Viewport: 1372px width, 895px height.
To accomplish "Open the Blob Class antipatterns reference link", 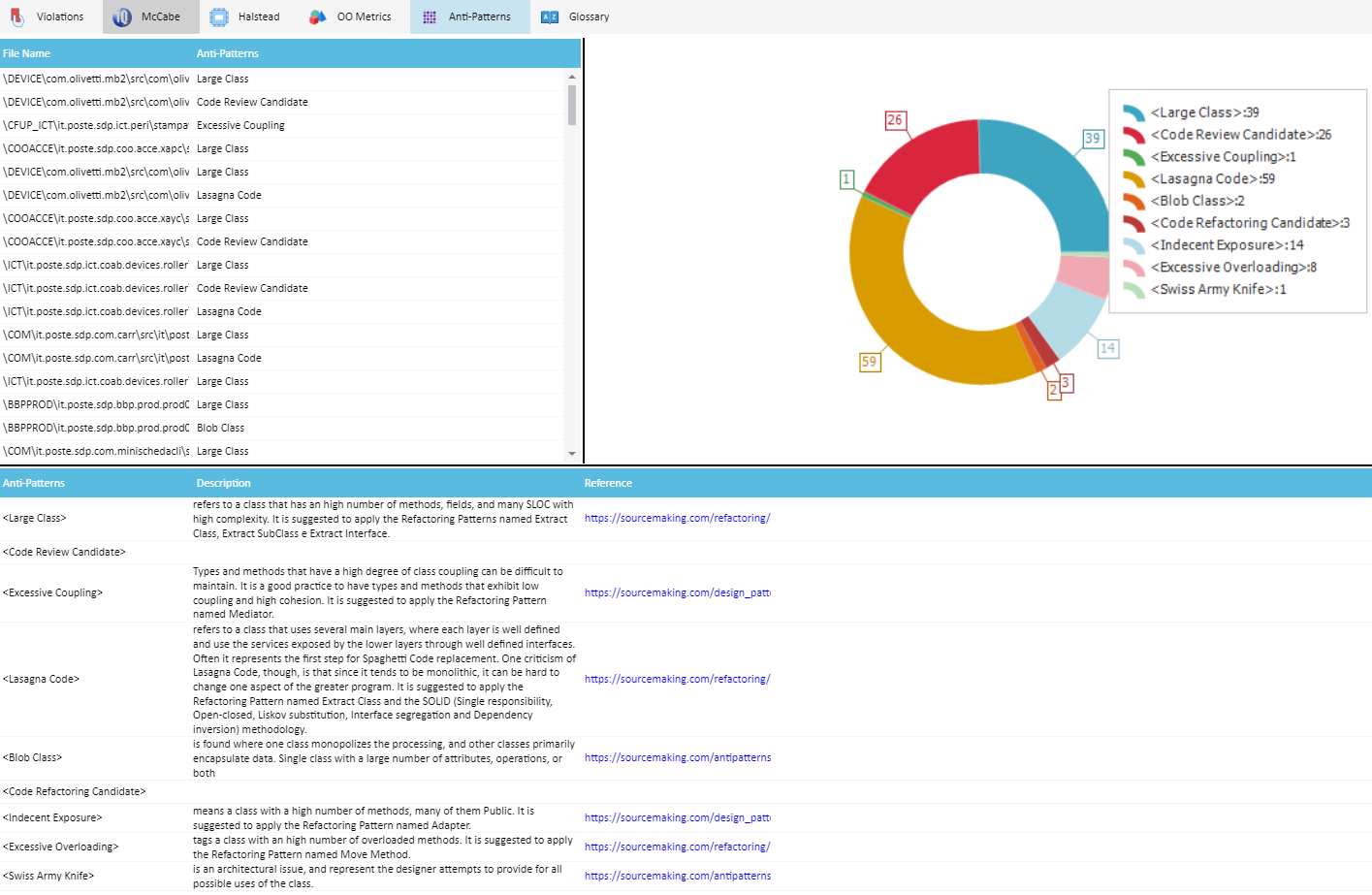I will pos(677,757).
